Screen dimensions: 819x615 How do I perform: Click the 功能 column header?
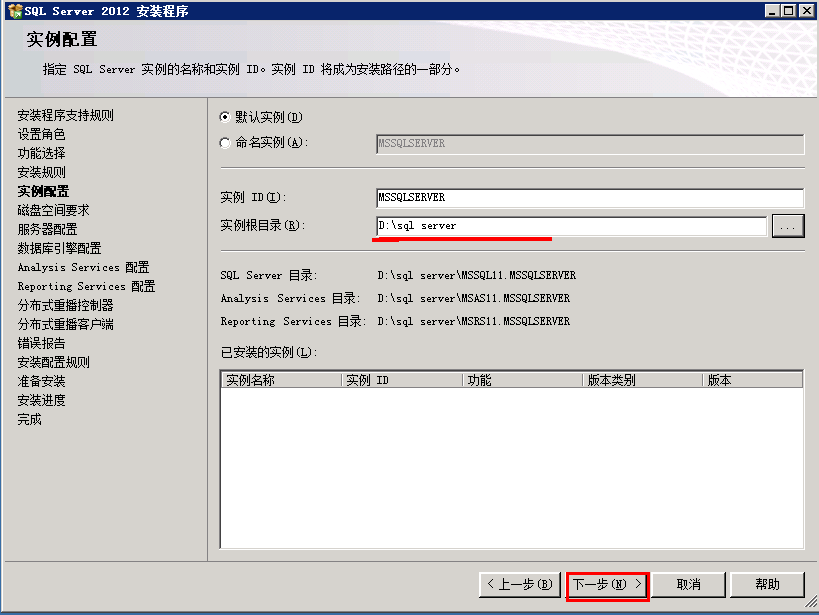point(523,380)
